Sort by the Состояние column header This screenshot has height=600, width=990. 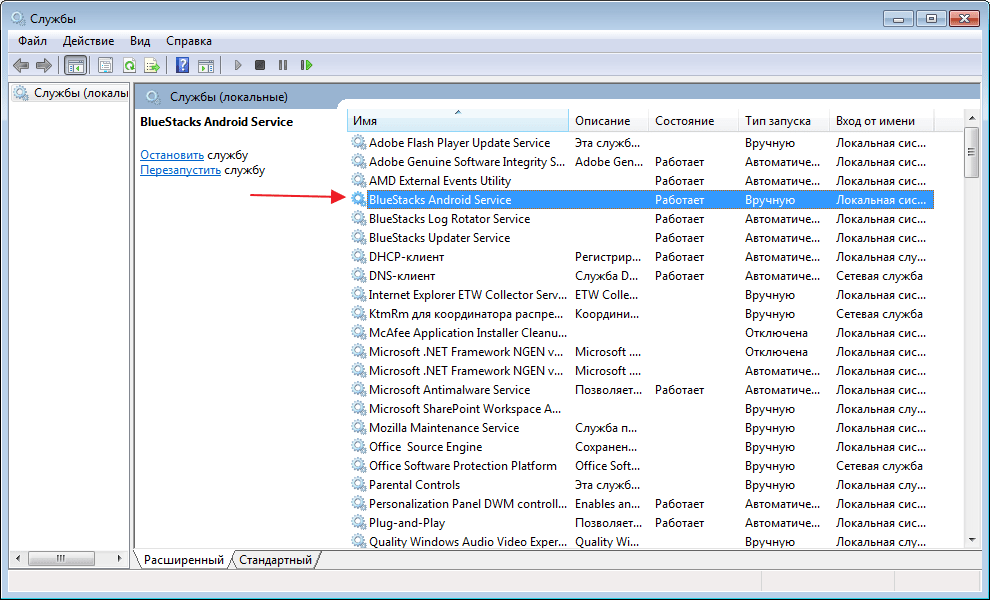[684, 120]
